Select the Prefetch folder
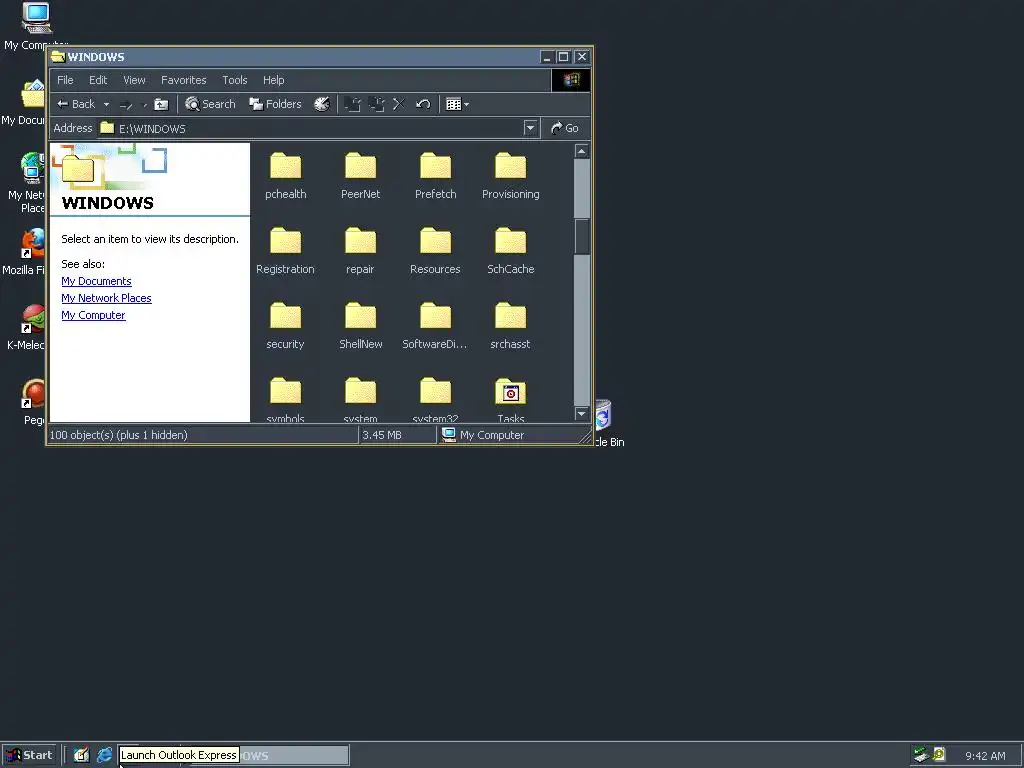The image size is (1024, 768). 436,176
